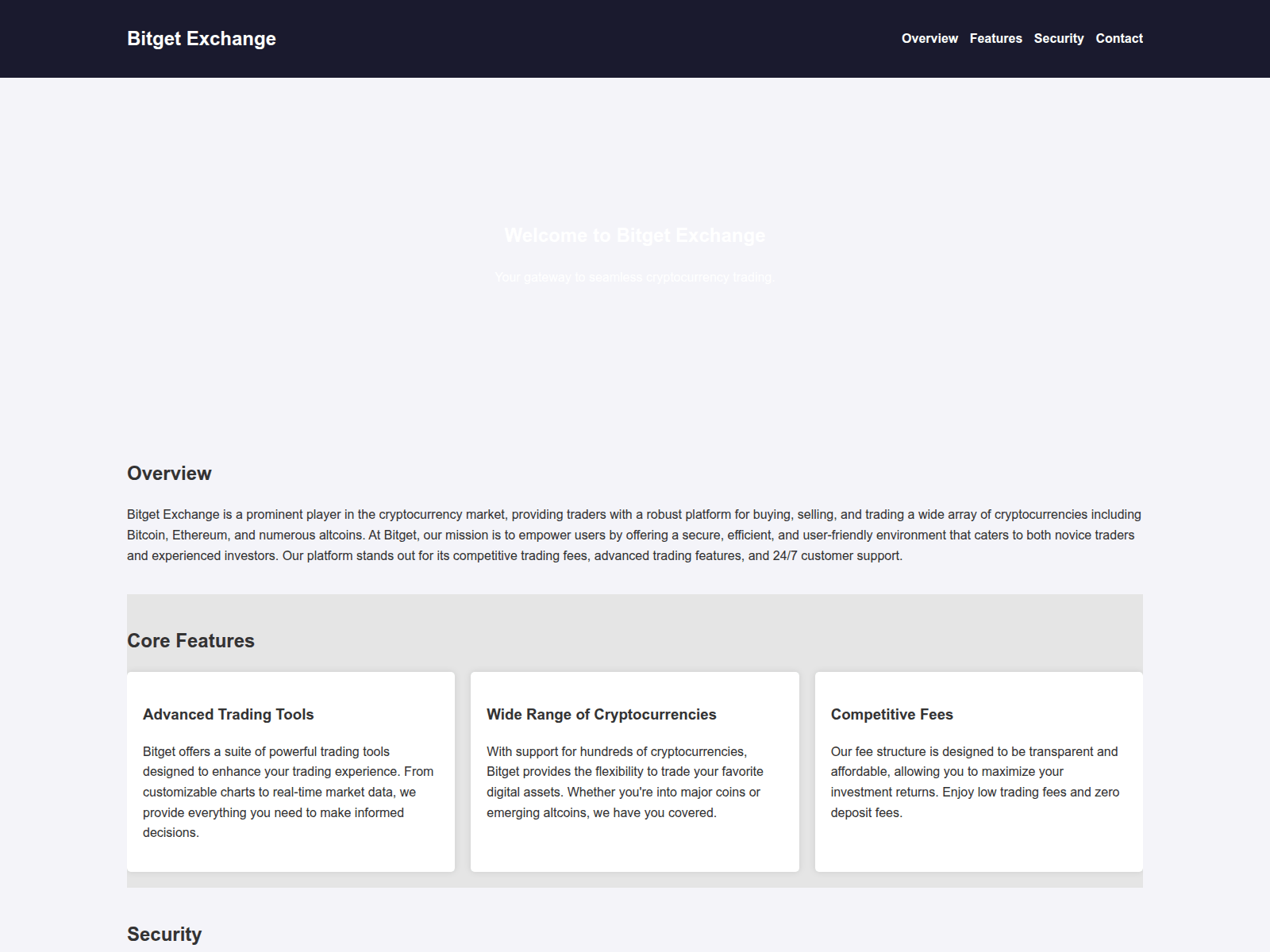Click empty space in the dark header bar

587,39
